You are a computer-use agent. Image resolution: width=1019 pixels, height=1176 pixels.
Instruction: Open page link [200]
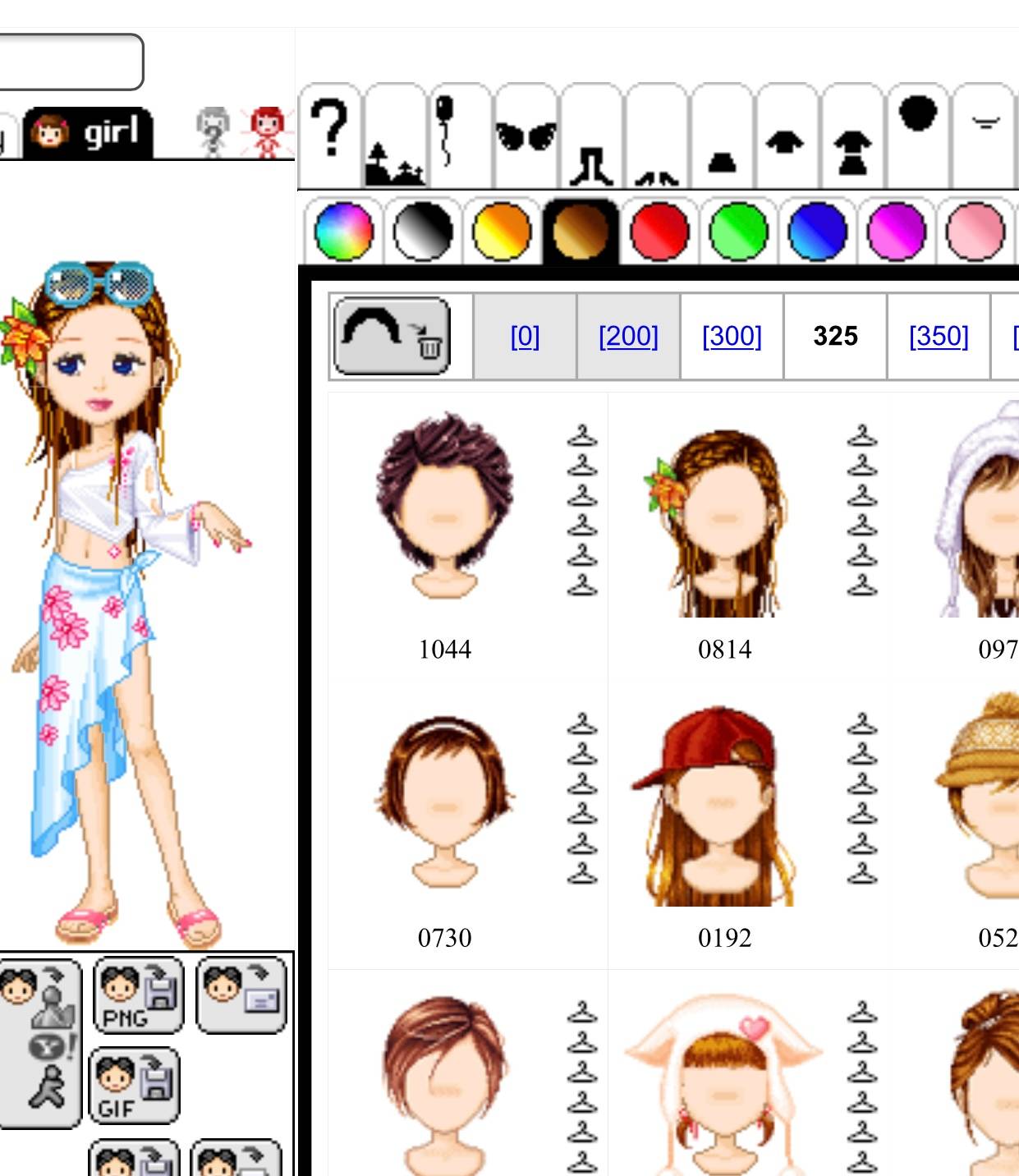click(x=628, y=336)
